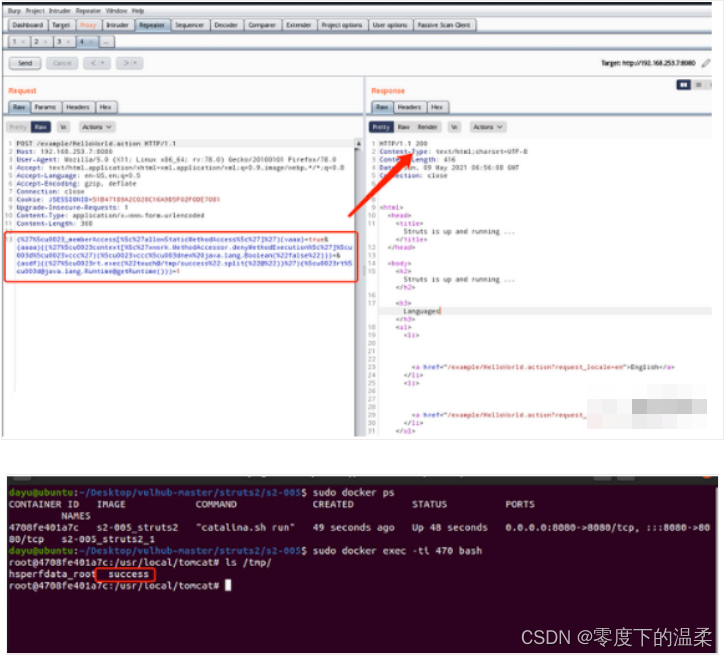Toggle \n display in the Request editor
The width and height of the screenshot is (728, 657).
click(64, 127)
